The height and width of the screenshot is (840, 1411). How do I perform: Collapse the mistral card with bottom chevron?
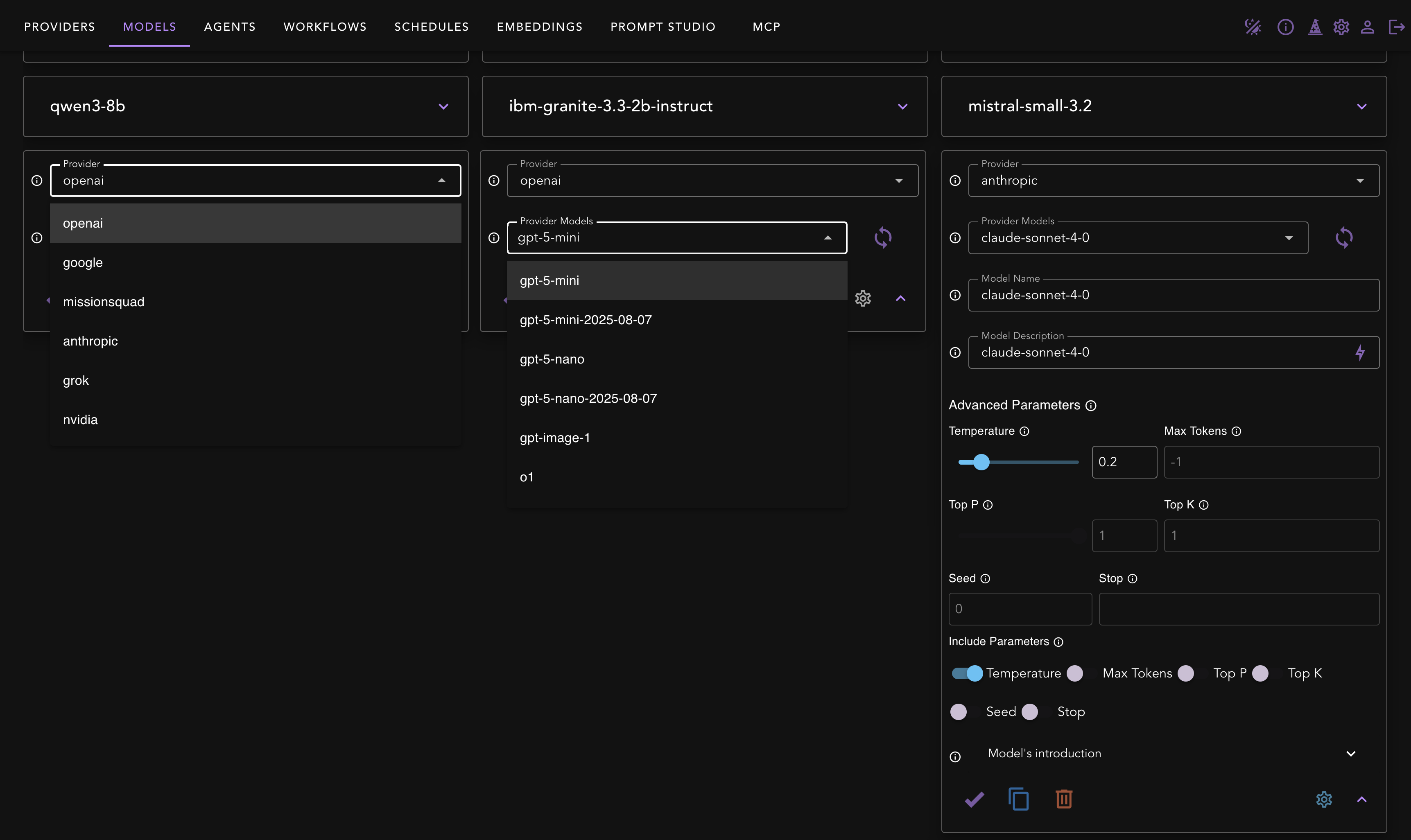pyautogui.click(x=1362, y=799)
